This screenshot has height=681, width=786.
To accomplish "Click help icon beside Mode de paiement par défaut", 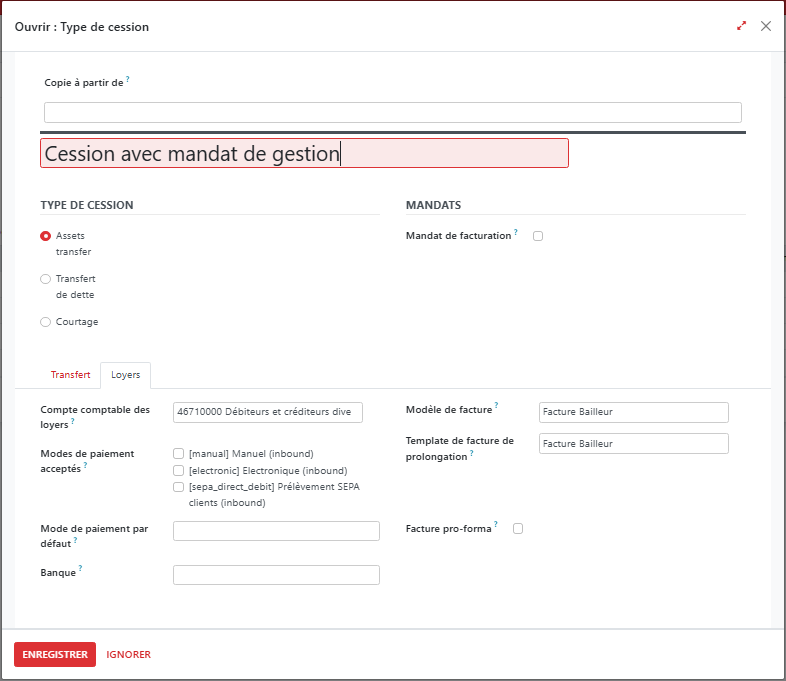I will [x=75, y=539].
